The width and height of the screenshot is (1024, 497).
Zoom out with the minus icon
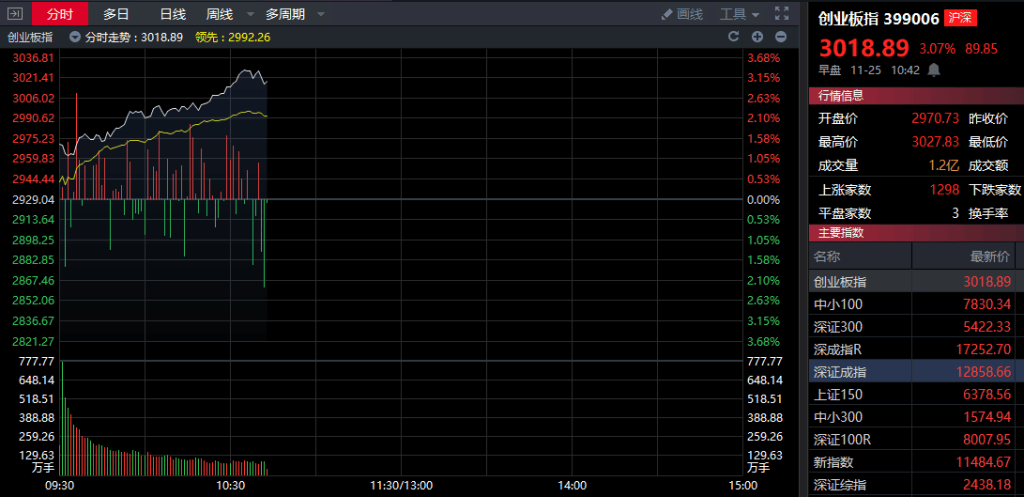point(781,37)
